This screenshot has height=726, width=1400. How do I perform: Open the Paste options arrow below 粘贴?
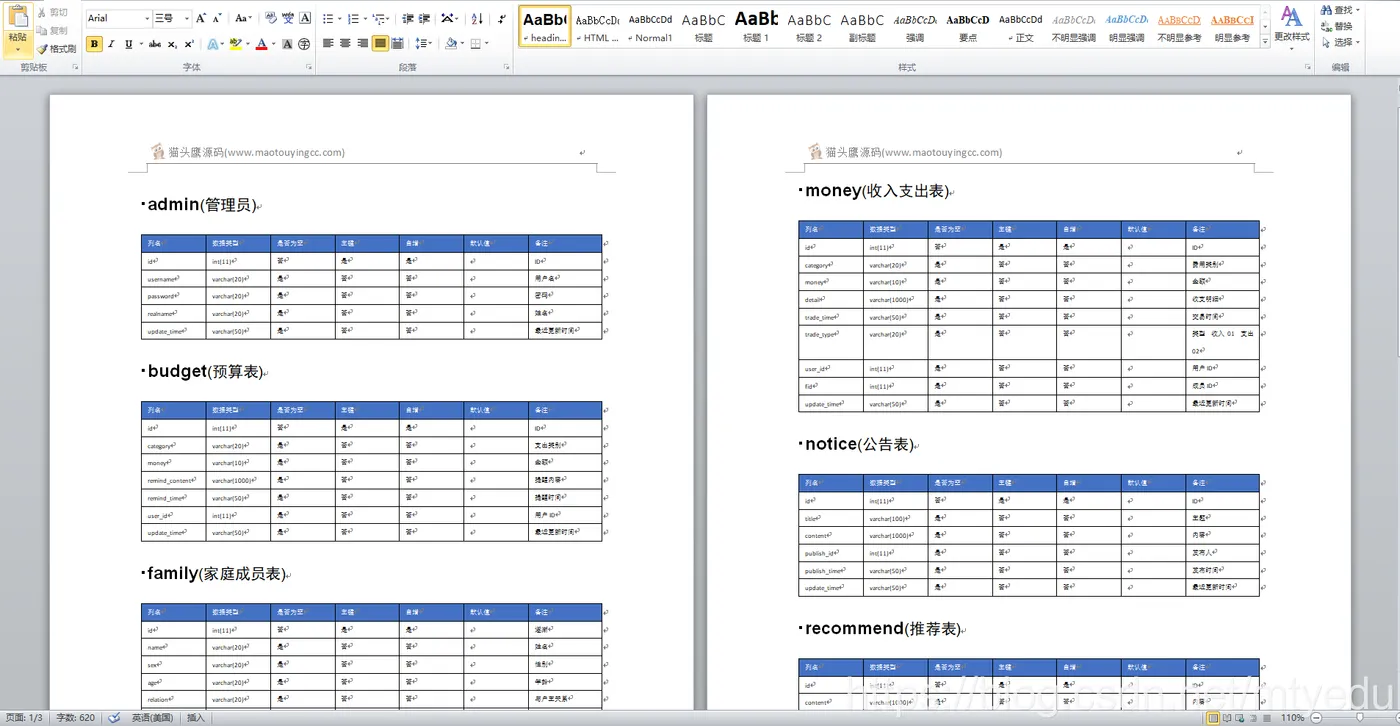pyautogui.click(x=17, y=49)
